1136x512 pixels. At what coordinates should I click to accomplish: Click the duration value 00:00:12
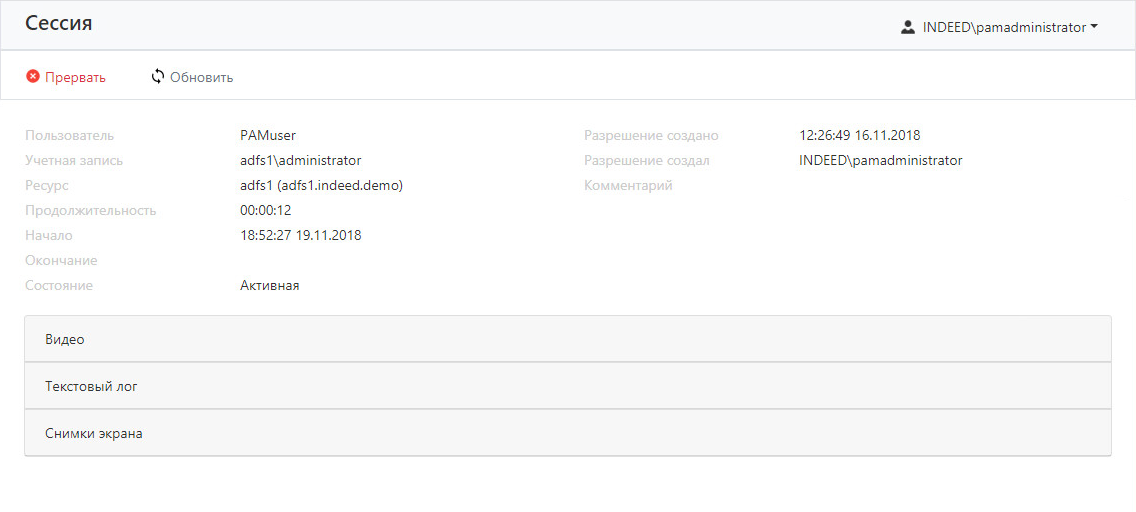coord(265,210)
